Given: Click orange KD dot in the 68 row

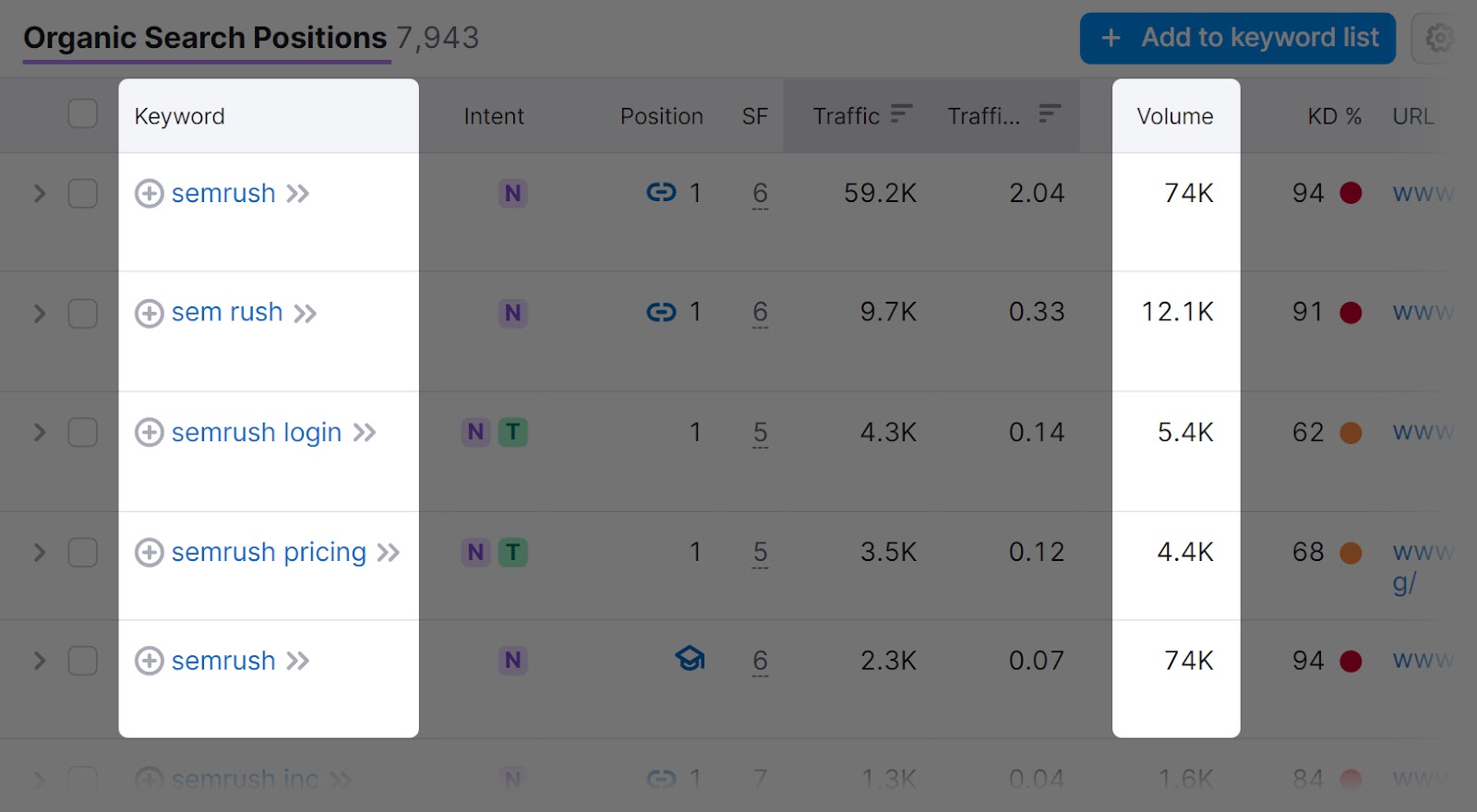Looking at the screenshot, I should tap(1351, 553).
